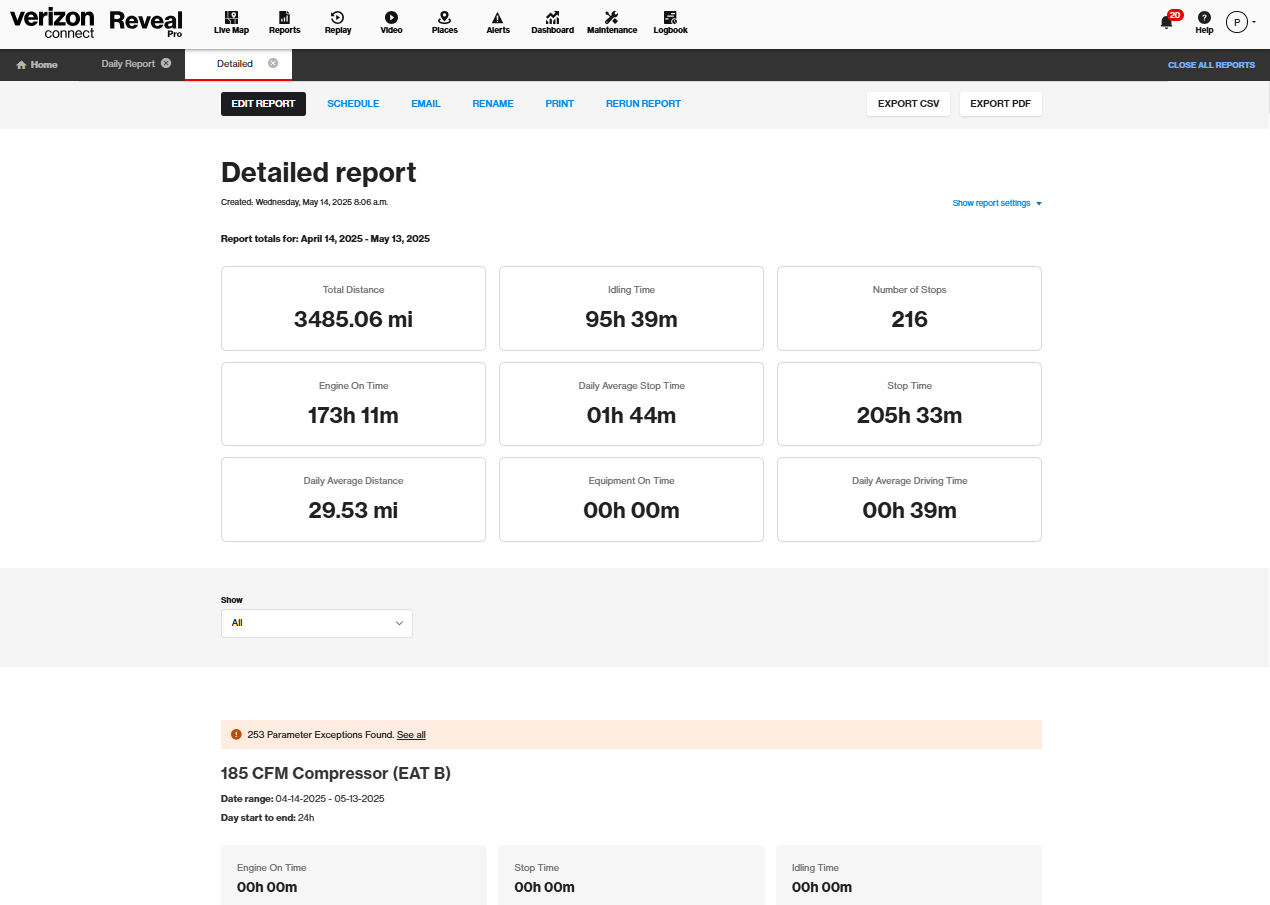Open the Replay feature
This screenshot has width=1270, height=905.
tap(338, 22)
